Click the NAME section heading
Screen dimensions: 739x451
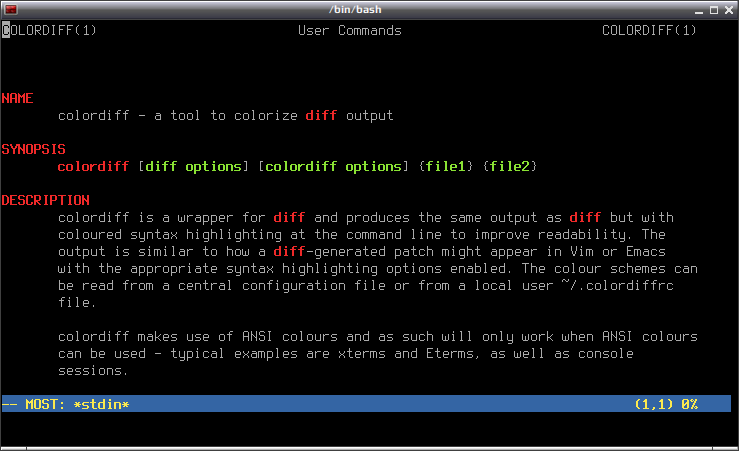17,98
